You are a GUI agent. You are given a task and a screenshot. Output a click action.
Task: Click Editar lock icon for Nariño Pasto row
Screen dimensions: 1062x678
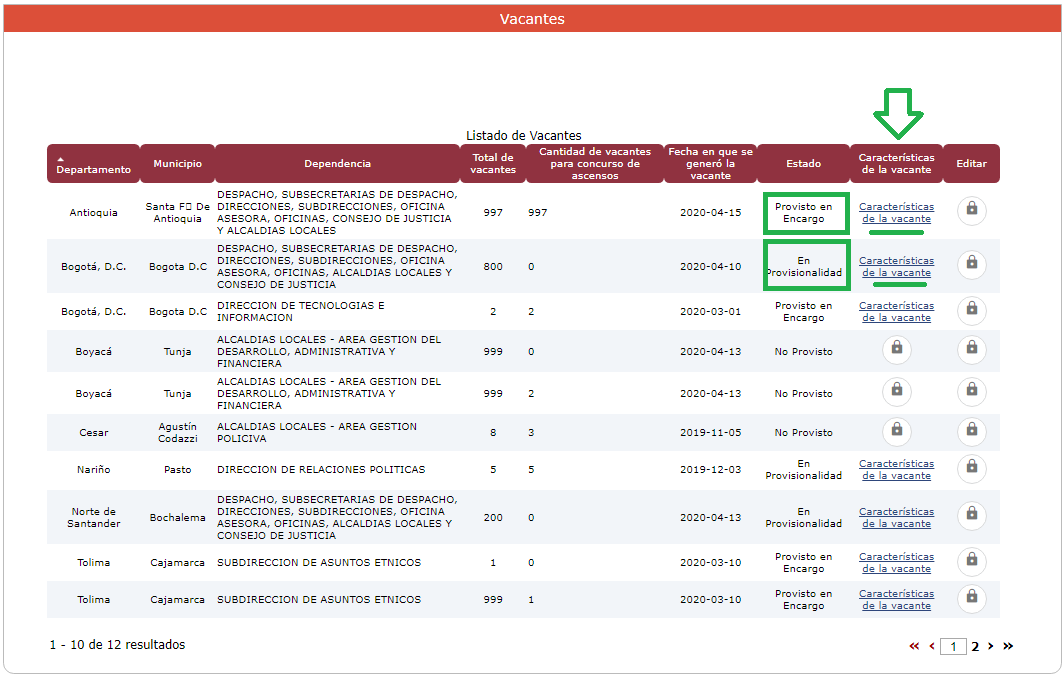pos(971,469)
